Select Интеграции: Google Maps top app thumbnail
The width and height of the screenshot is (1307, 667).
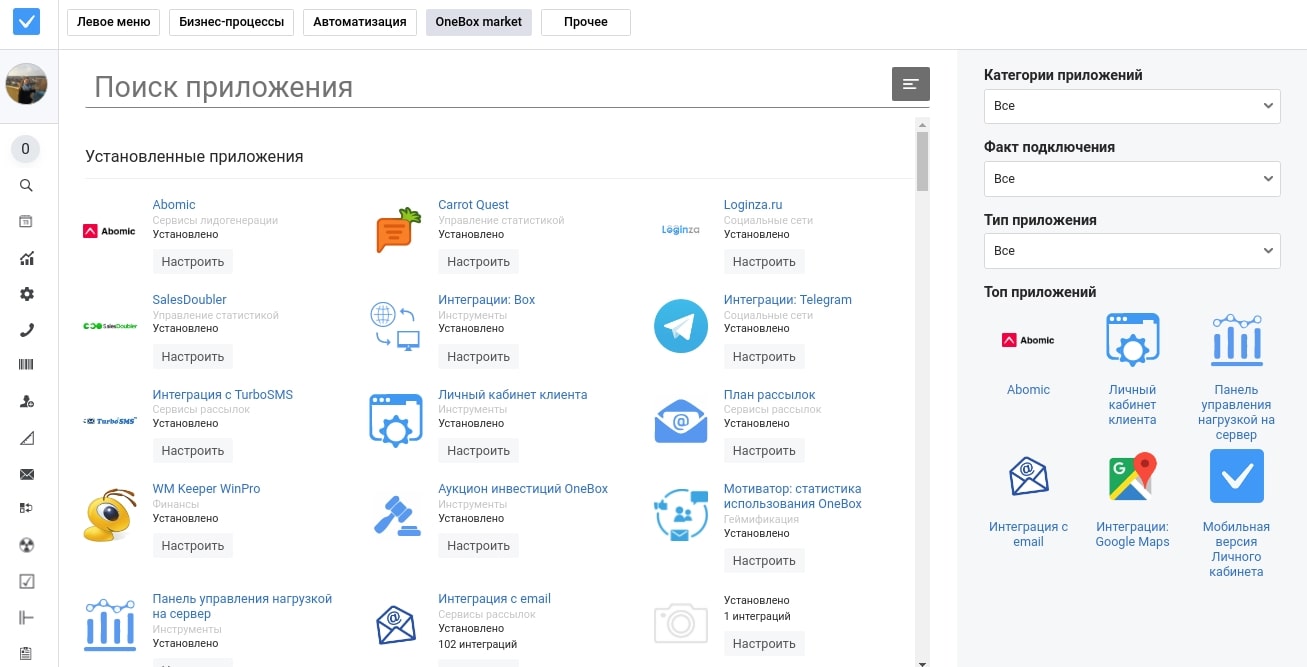point(1132,477)
